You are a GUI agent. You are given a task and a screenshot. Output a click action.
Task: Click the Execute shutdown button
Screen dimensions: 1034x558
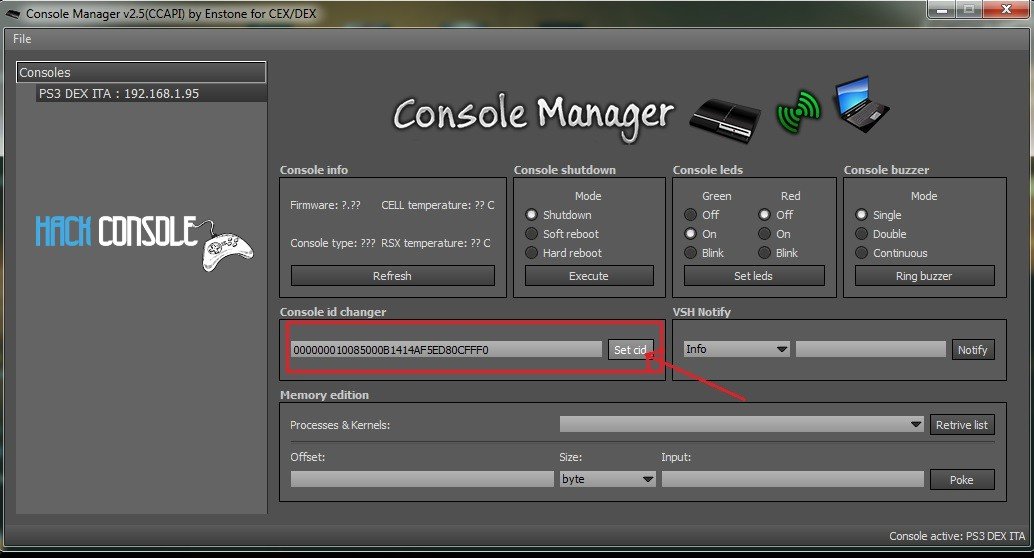pos(589,276)
